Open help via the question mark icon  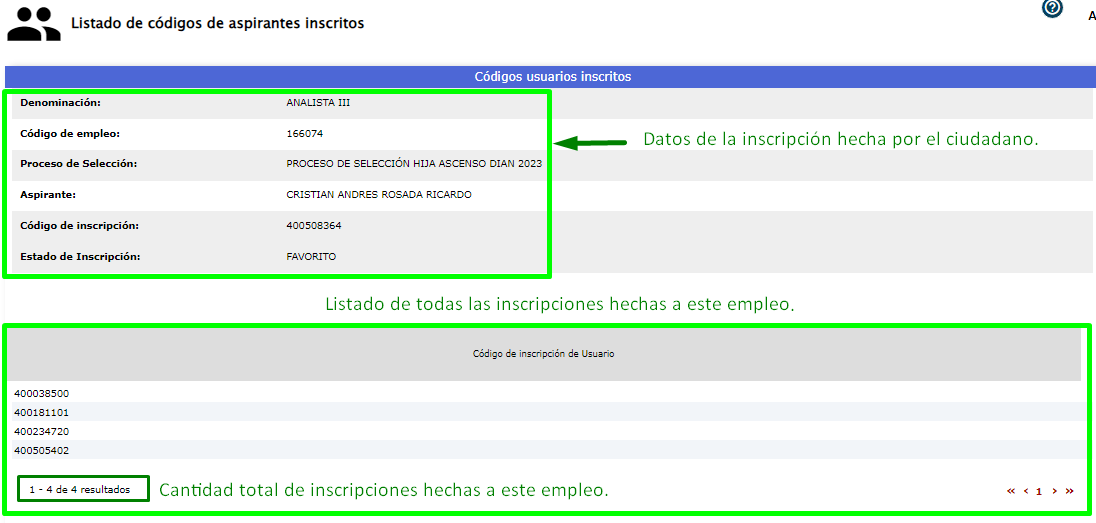click(1052, 8)
